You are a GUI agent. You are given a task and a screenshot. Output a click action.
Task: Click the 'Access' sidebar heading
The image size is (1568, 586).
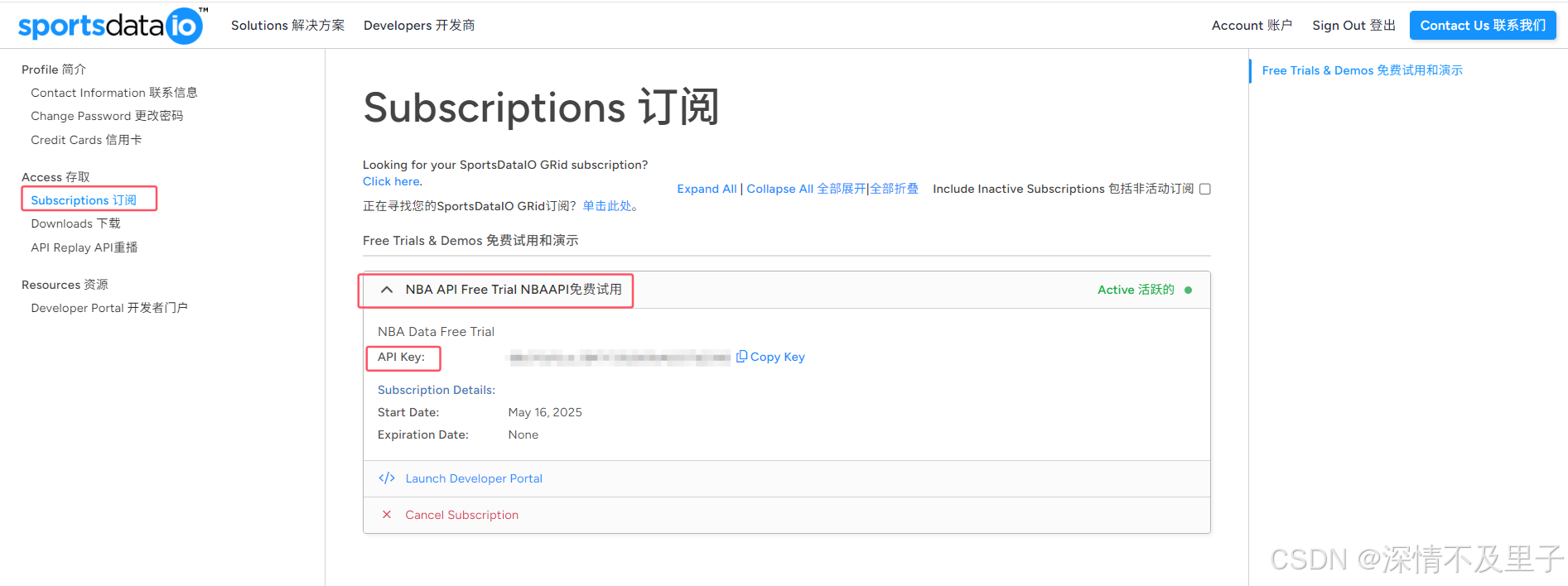55,177
